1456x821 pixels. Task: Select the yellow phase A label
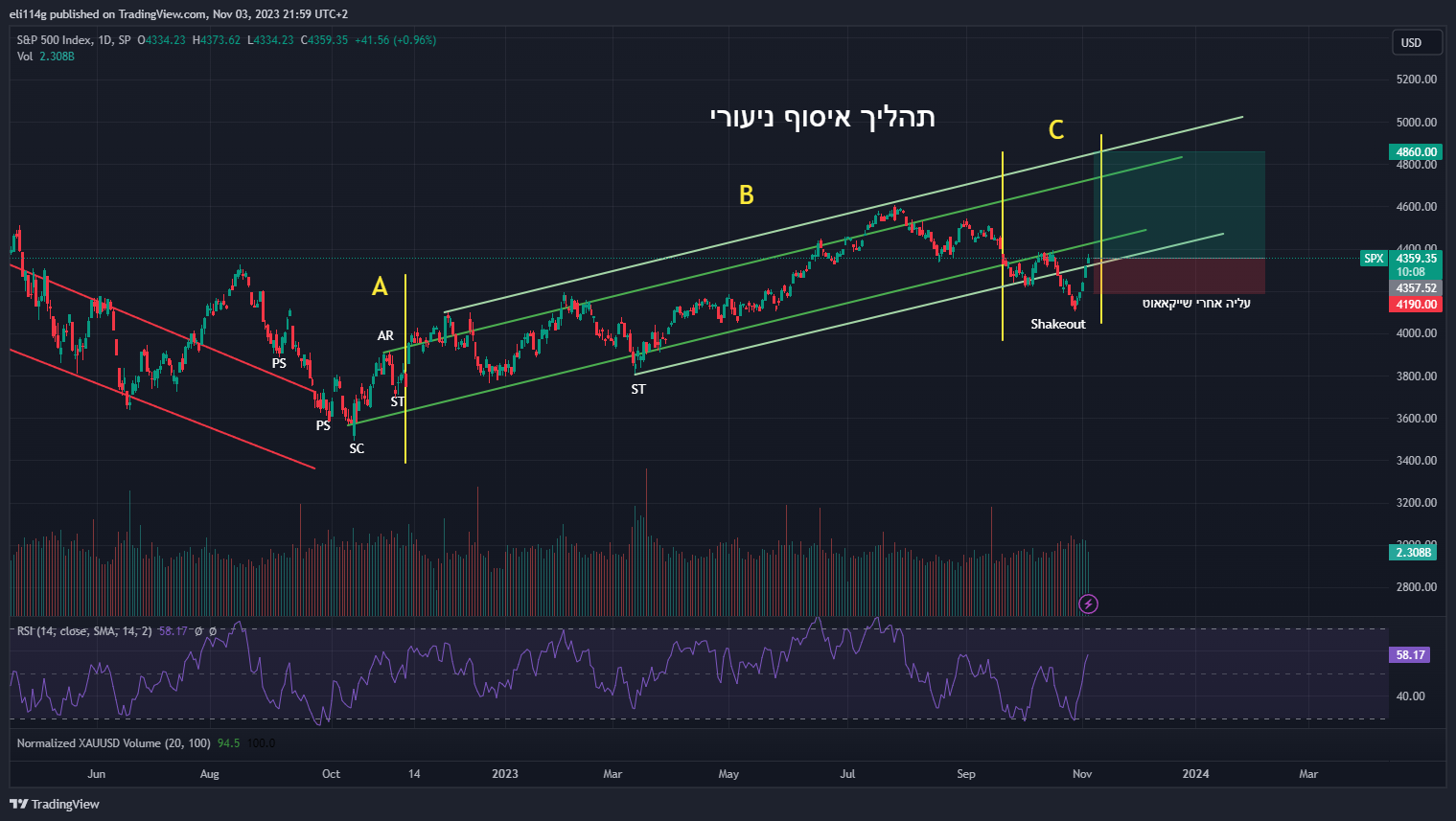click(380, 286)
